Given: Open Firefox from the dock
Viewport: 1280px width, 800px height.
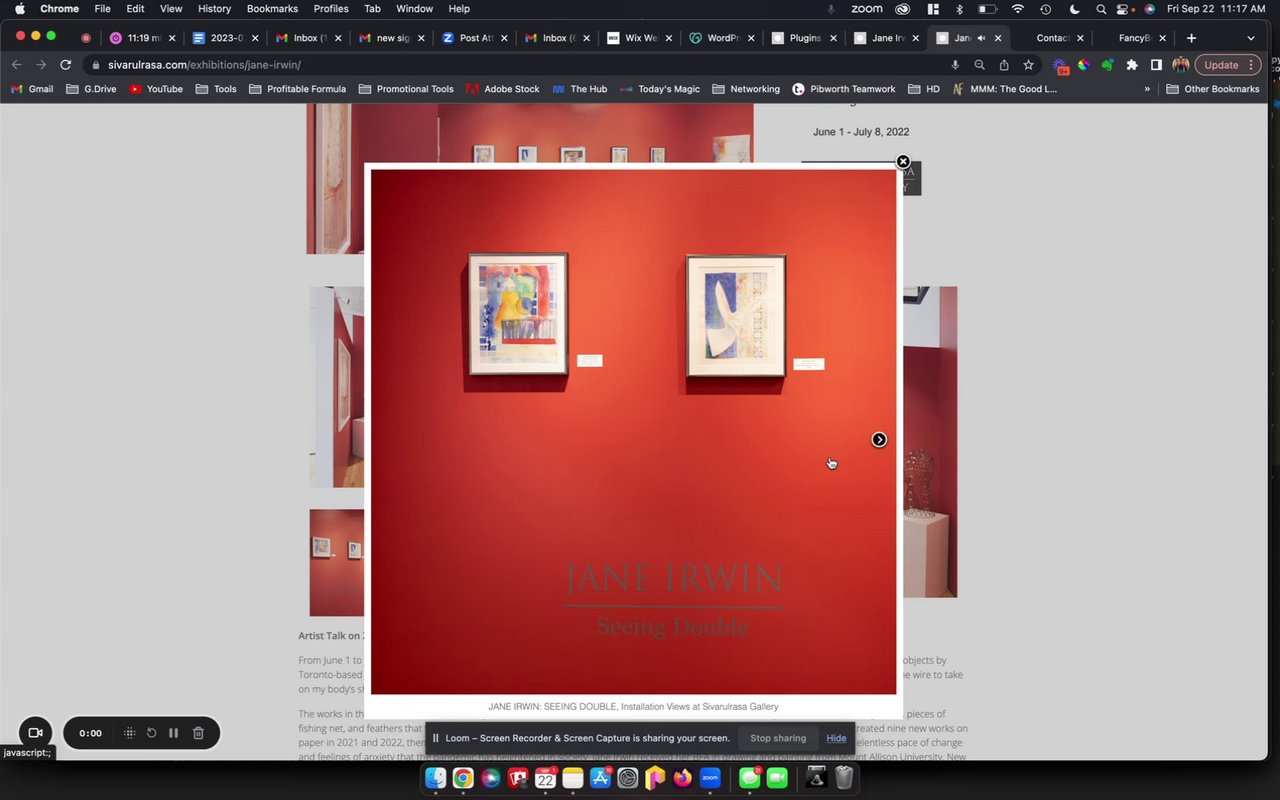Looking at the screenshot, I should tap(683, 777).
